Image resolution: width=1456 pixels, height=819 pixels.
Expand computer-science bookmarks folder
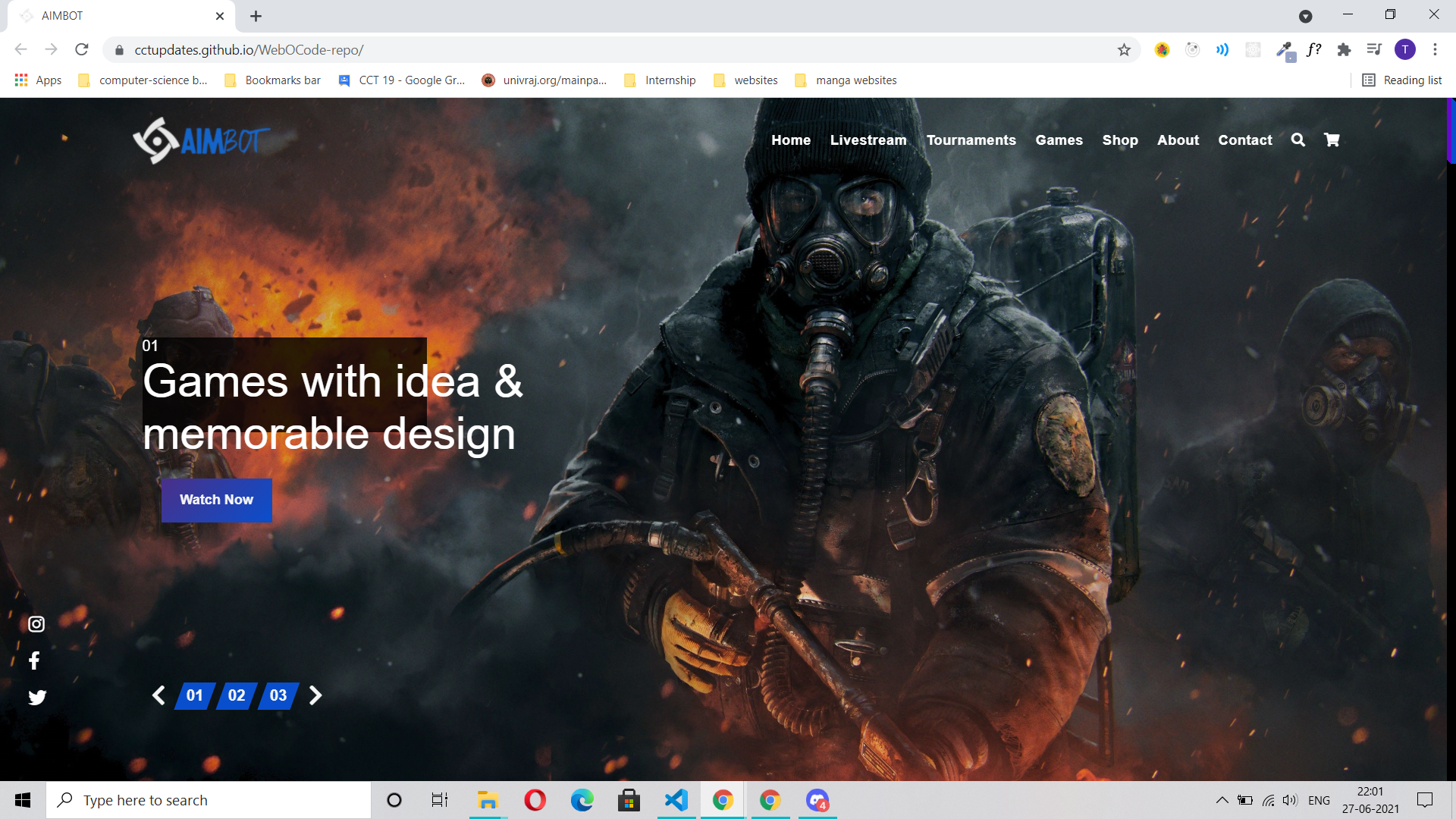click(x=143, y=80)
